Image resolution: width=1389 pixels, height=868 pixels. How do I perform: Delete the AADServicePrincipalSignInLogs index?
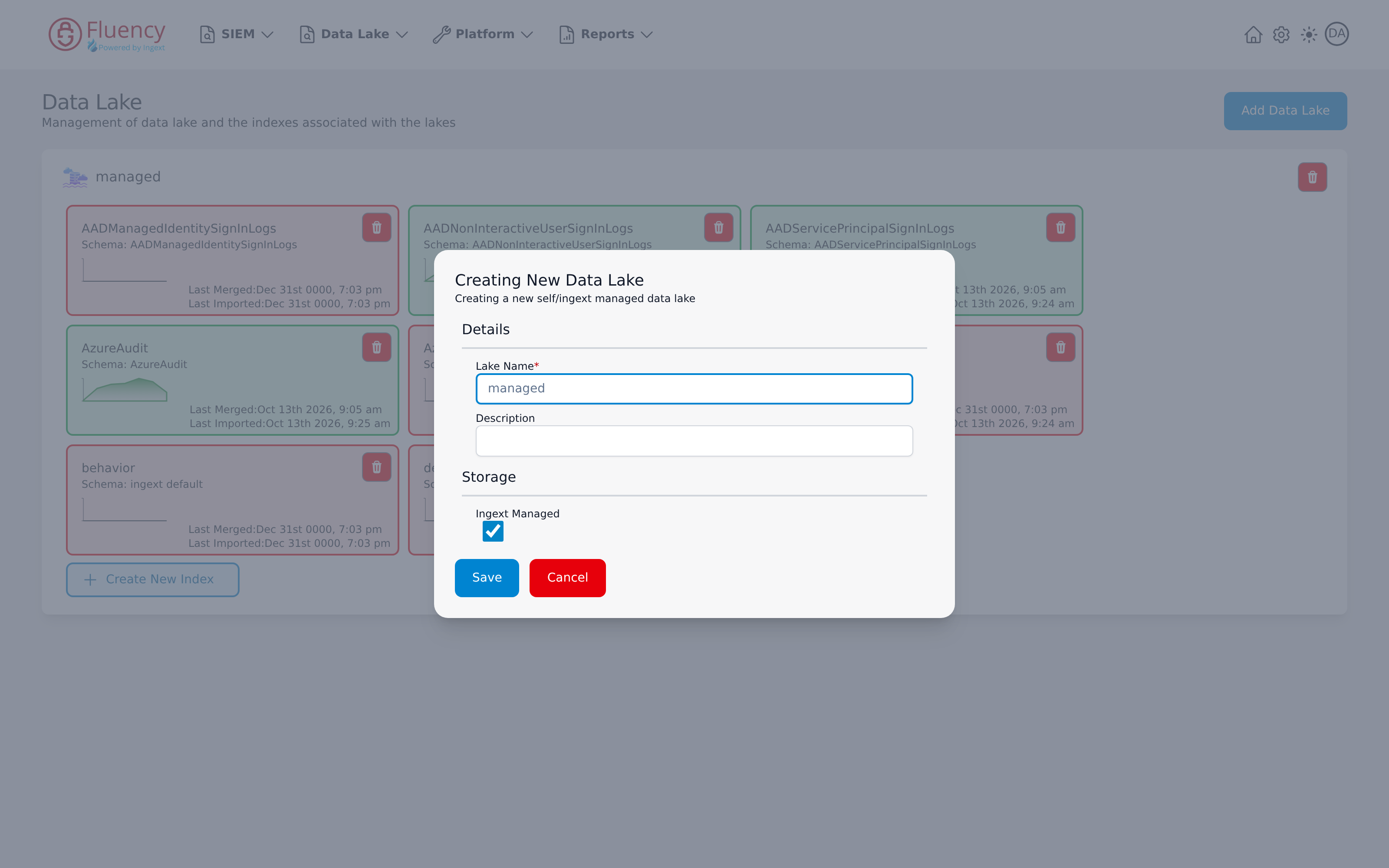tap(1061, 227)
